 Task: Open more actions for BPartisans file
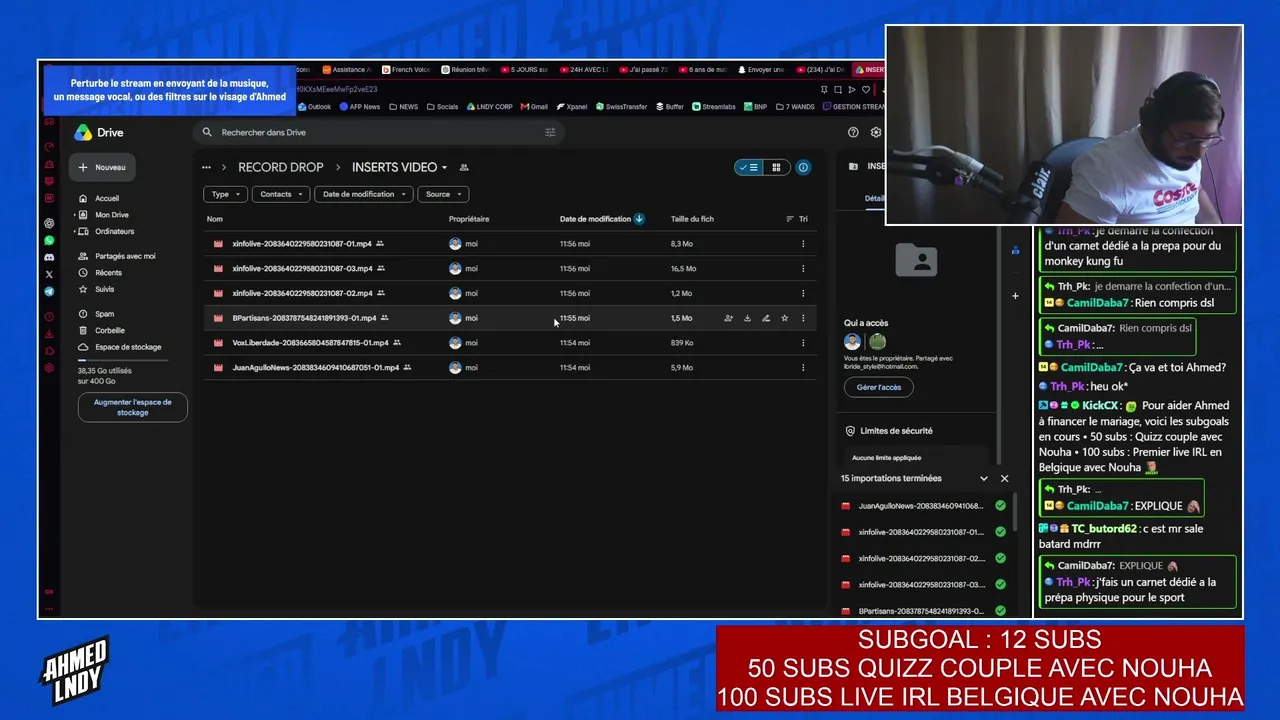(x=803, y=318)
